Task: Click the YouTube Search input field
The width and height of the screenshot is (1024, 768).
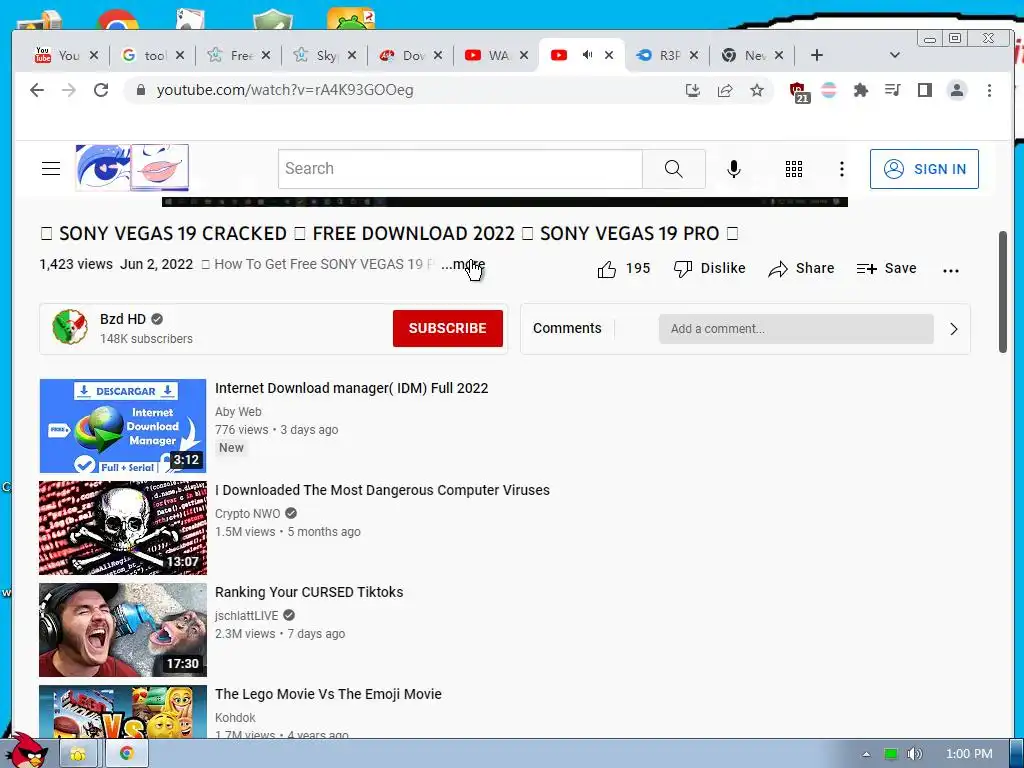Action: point(460,168)
